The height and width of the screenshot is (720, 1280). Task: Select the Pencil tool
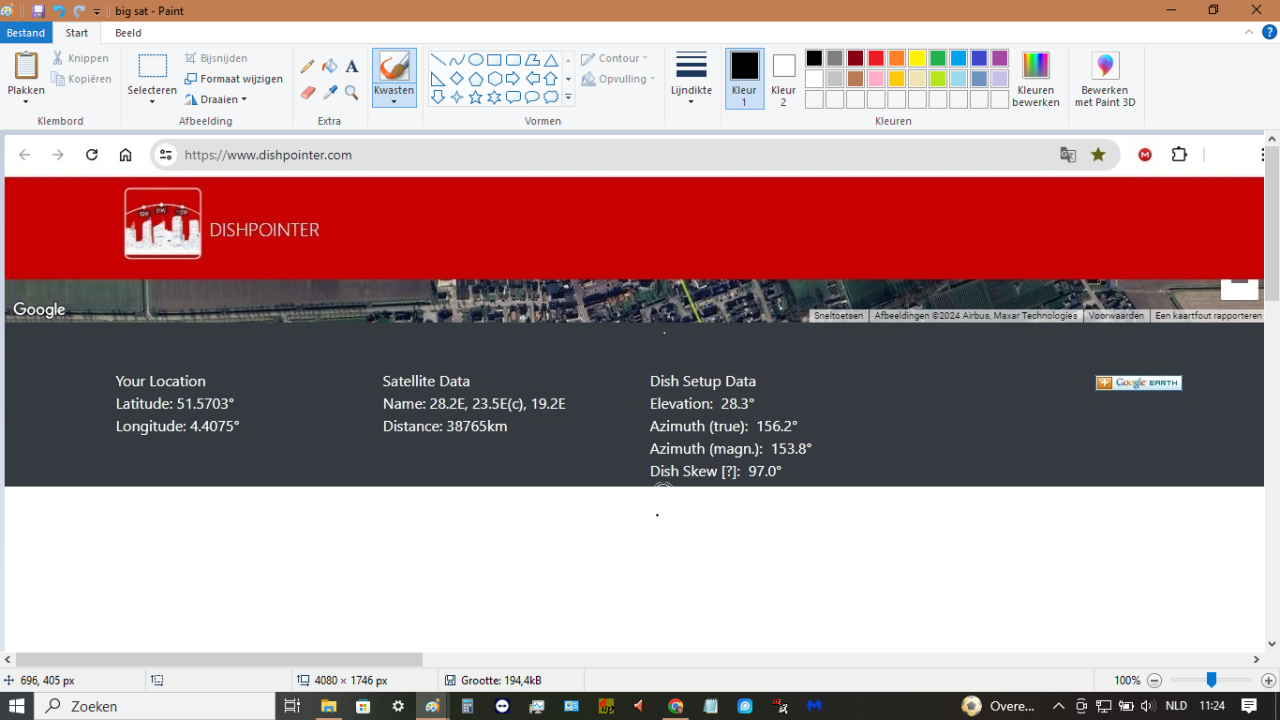click(x=307, y=64)
